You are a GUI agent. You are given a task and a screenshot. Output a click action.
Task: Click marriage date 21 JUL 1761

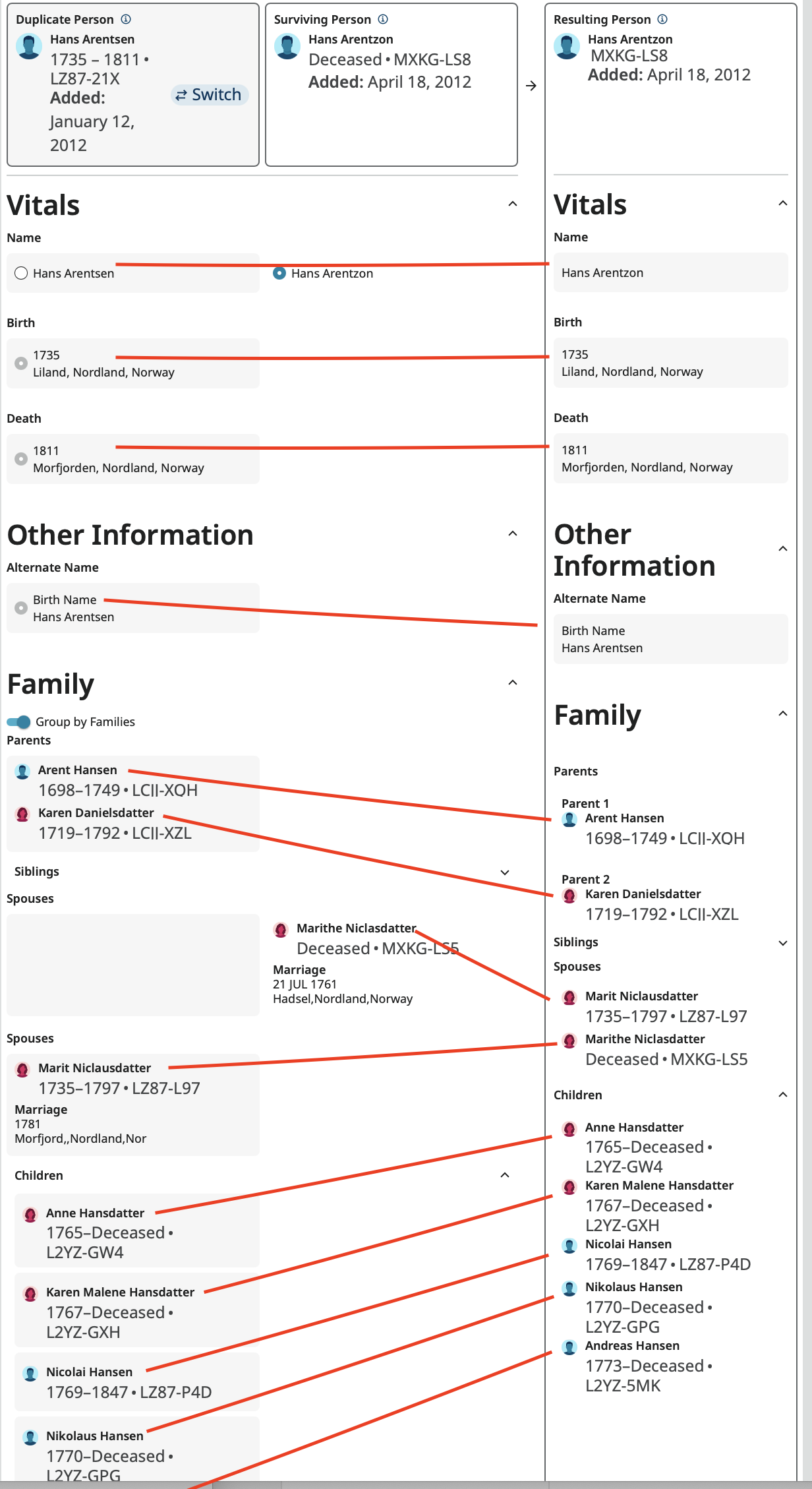304,984
